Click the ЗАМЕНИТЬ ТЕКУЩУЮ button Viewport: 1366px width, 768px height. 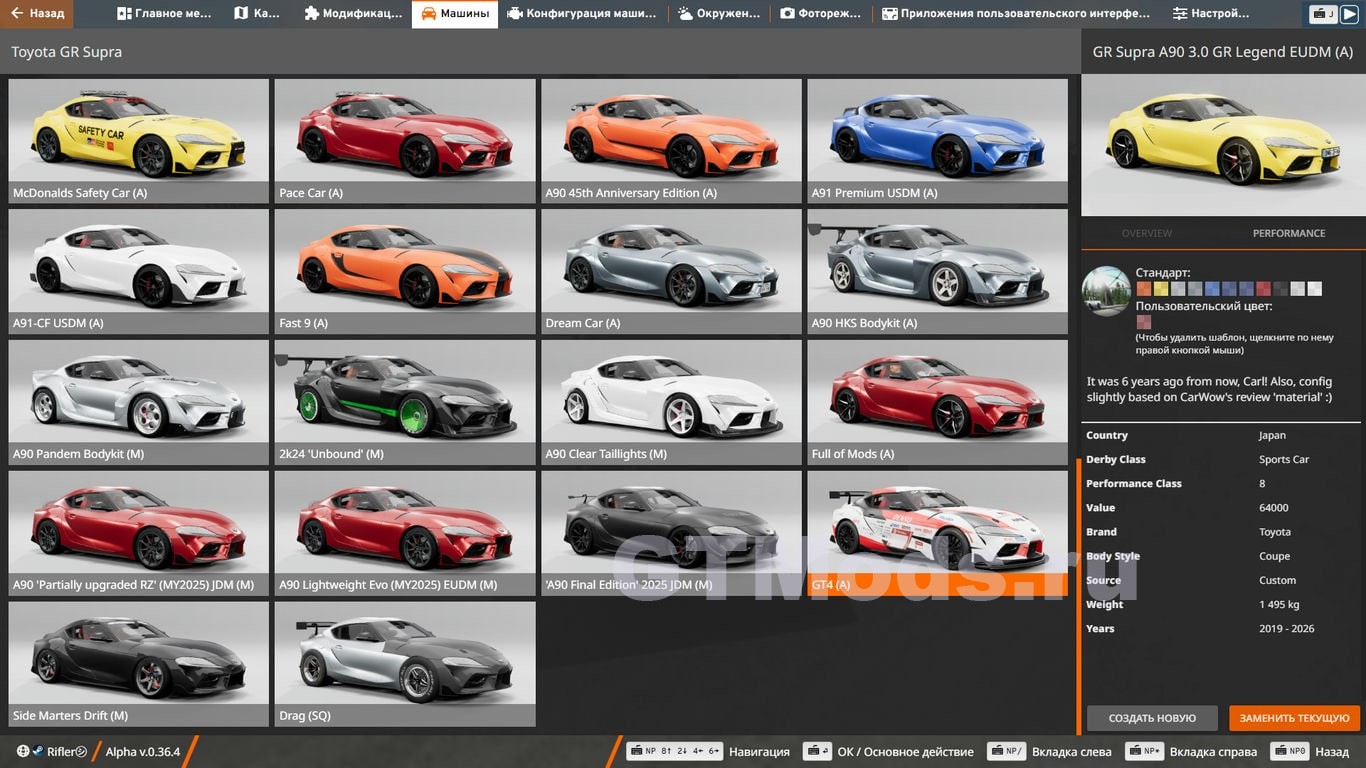(1294, 718)
